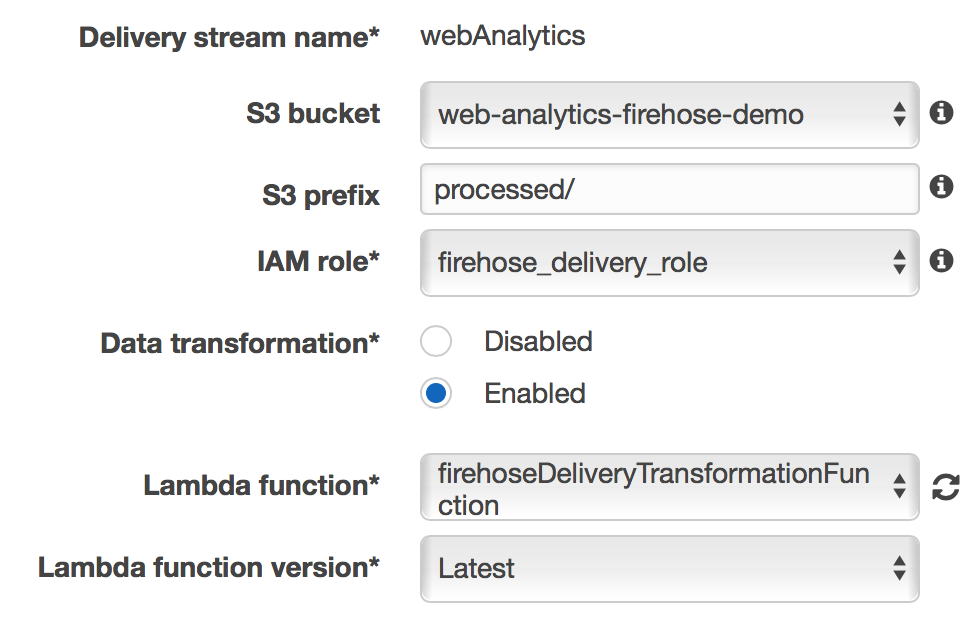
Task: Click the 'Delivery stream name' label
Action: point(229,39)
